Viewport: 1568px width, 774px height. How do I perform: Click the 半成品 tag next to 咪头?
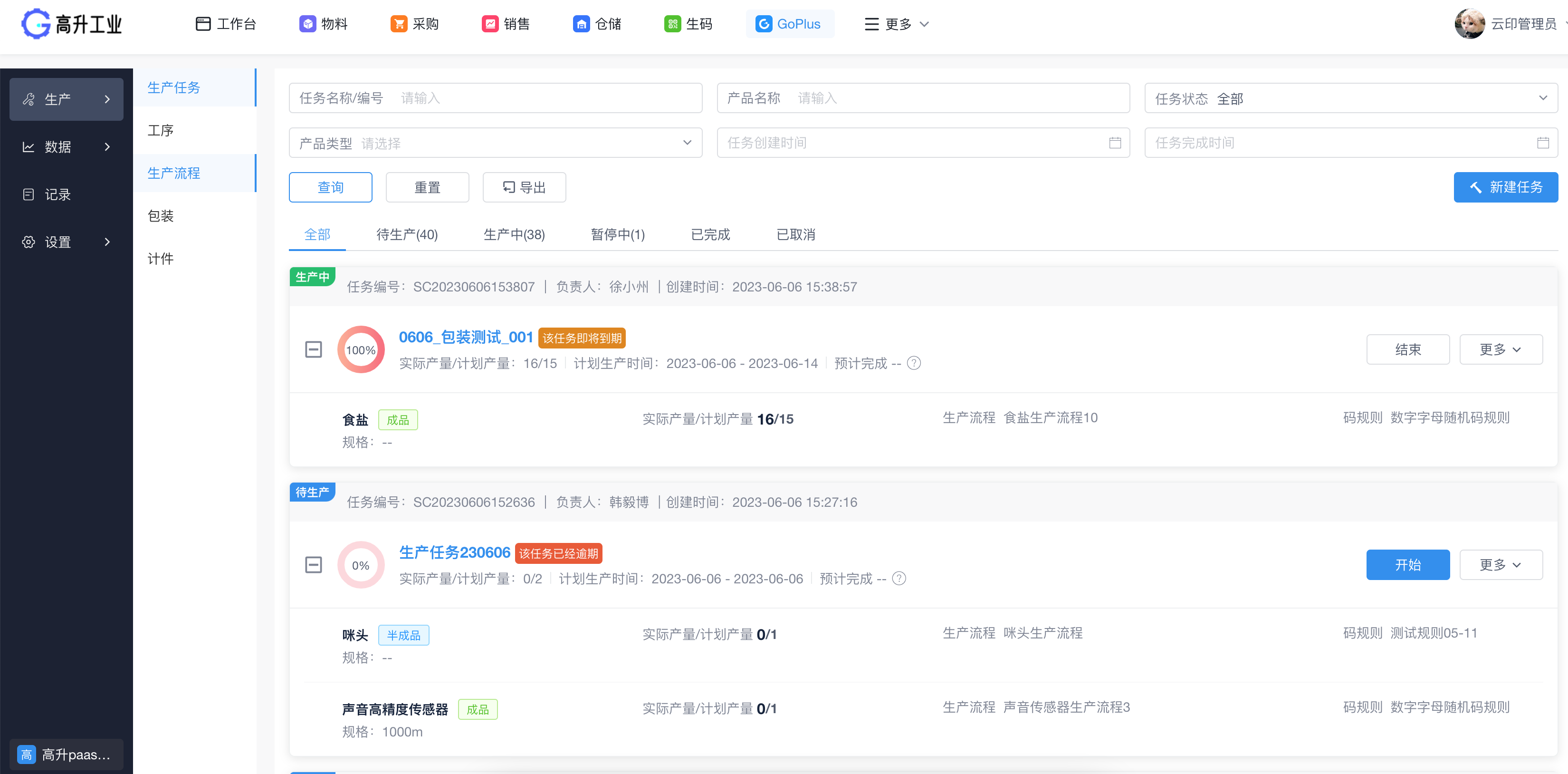403,635
